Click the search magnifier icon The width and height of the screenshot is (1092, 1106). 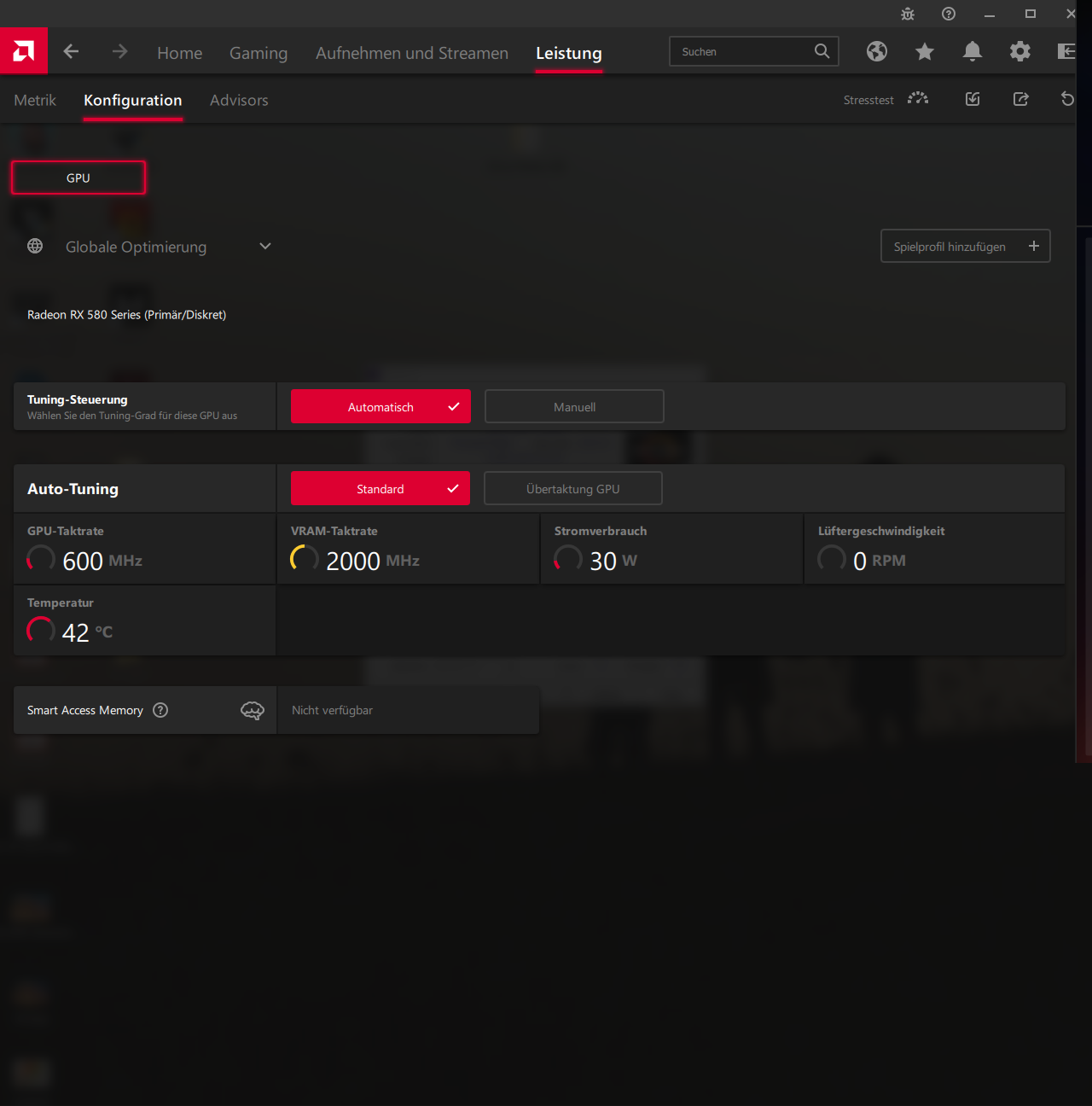822,51
